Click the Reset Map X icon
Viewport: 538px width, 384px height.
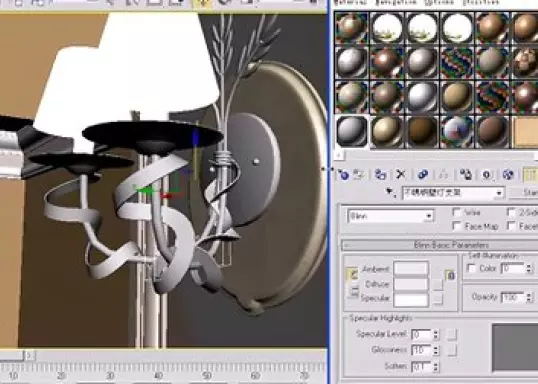coord(400,174)
